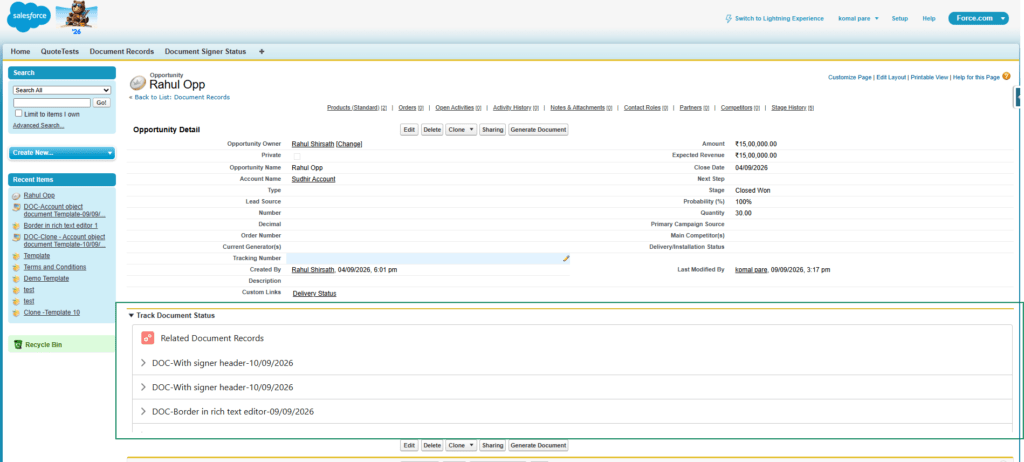Click the orange help question mark icon
1024x462 pixels.
pos(1006,76)
